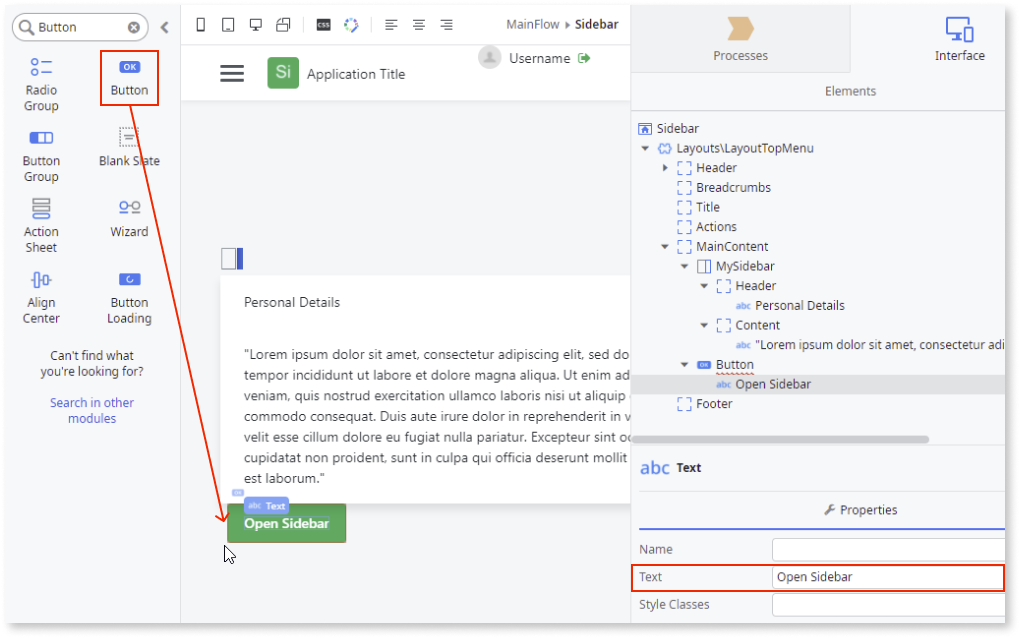Select the Button Group widget

click(x=40, y=155)
